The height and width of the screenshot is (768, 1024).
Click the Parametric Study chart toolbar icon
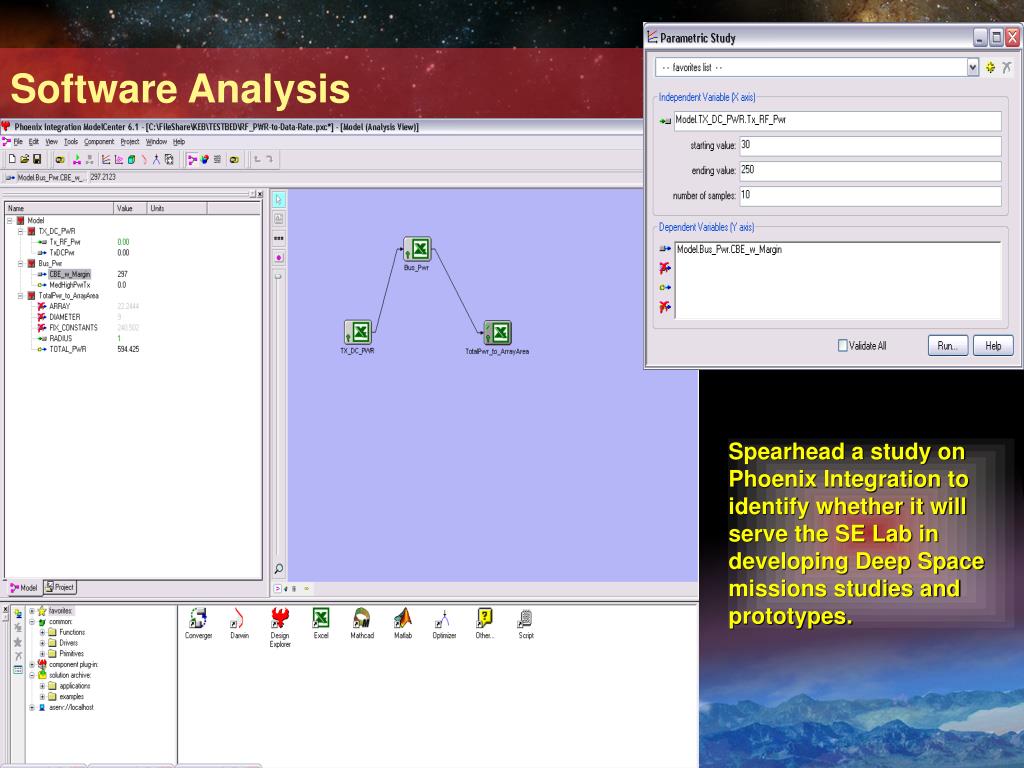(106, 159)
